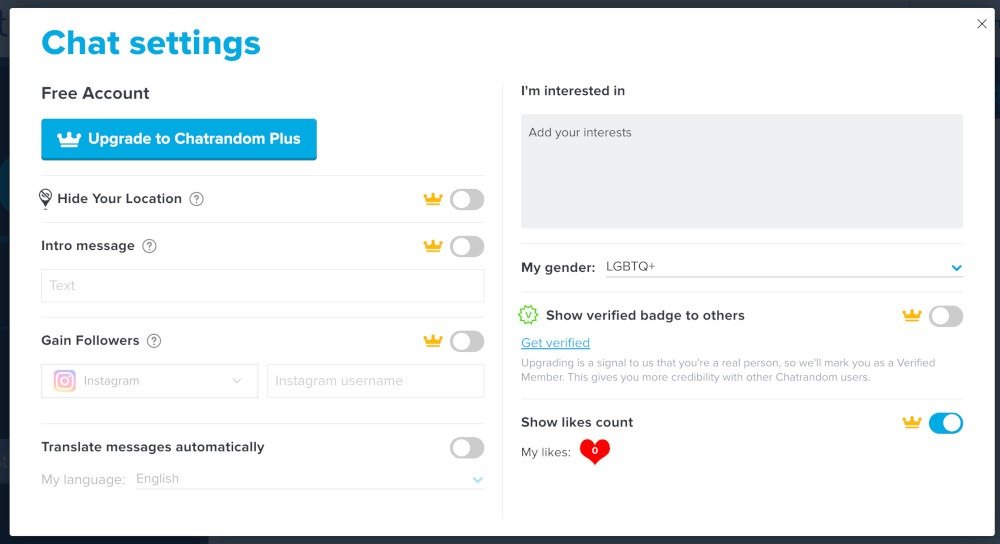The height and width of the screenshot is (544, 1000).
Task: Click Upgrade to Chatrandom Plus button
Action: [x=179, y=140]
